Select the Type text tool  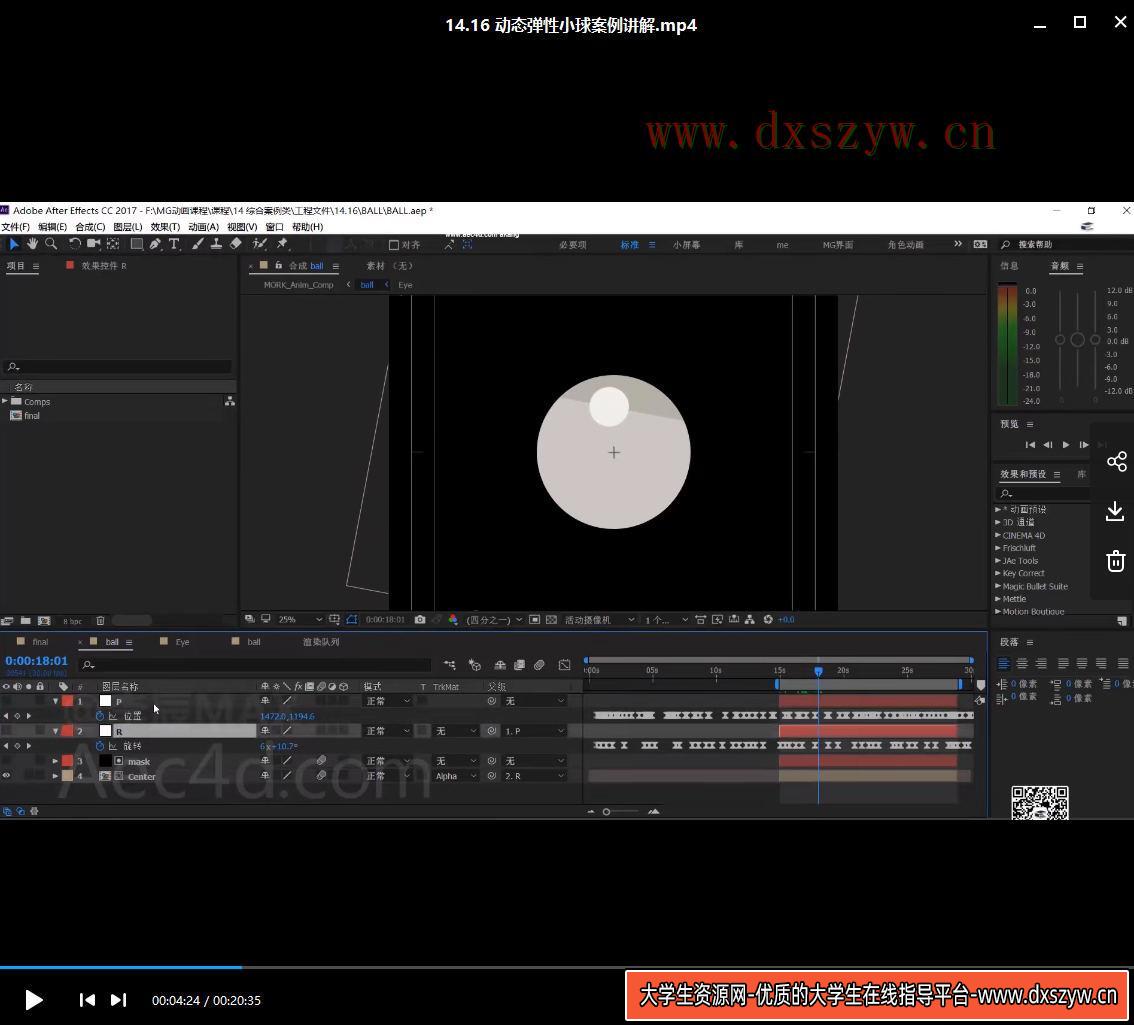[174, 244]
